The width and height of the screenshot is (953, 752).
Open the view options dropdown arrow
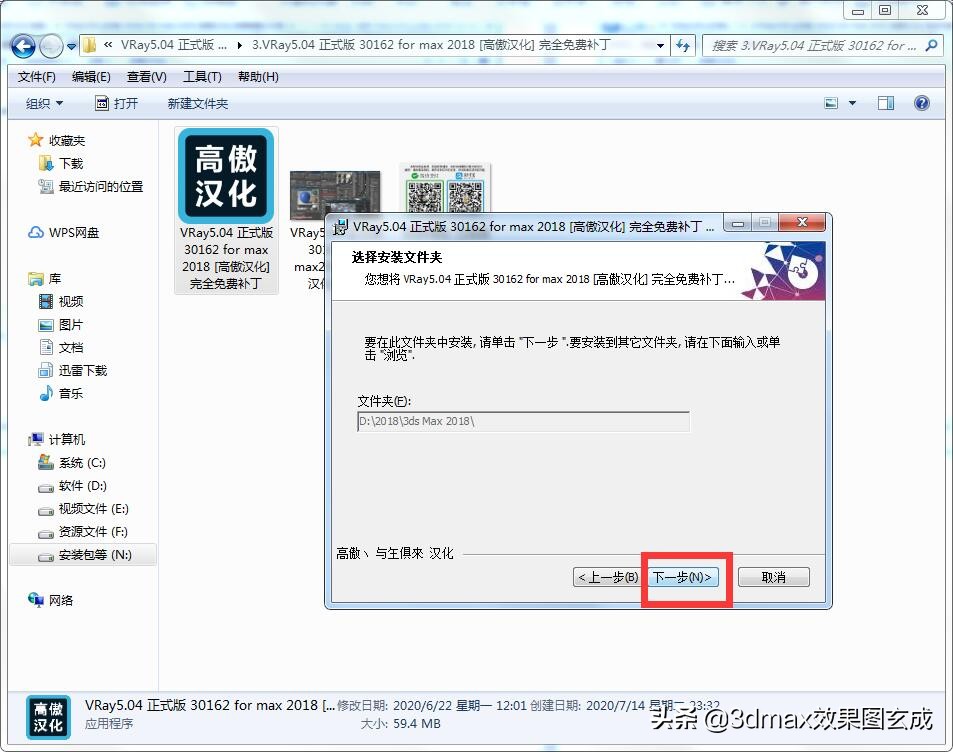[x=852, y=103]
